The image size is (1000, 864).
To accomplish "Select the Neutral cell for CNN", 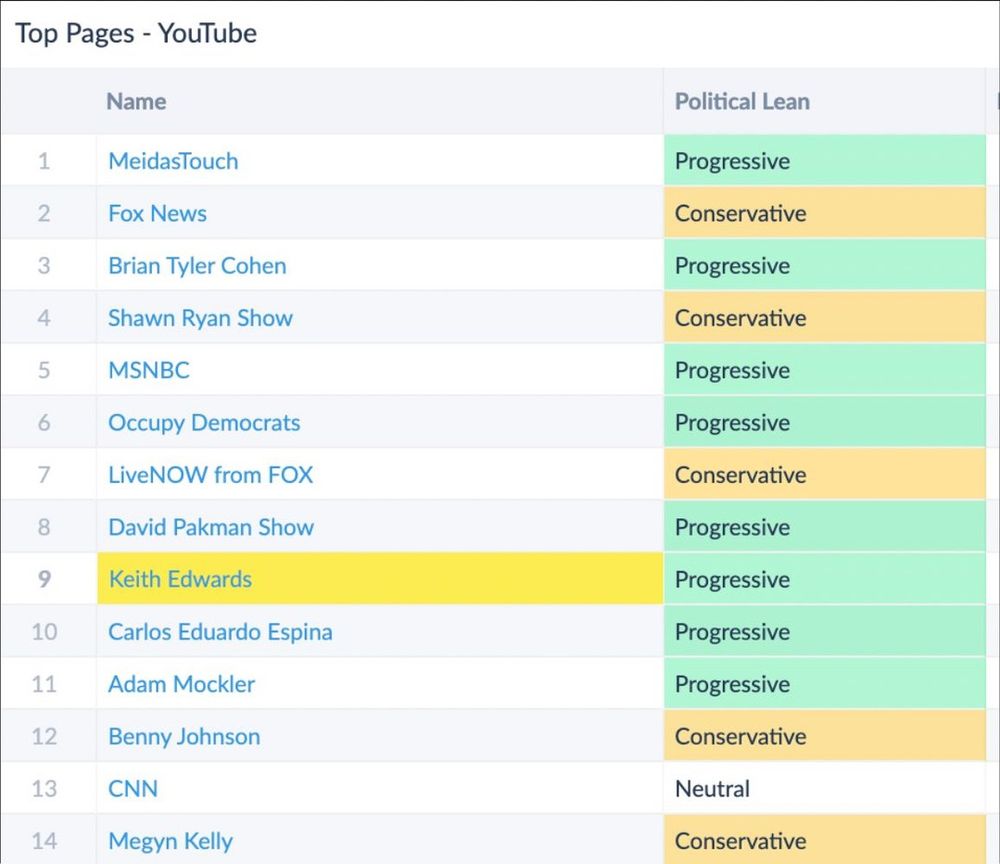I will pyautogui.click(x=825, y=787).
